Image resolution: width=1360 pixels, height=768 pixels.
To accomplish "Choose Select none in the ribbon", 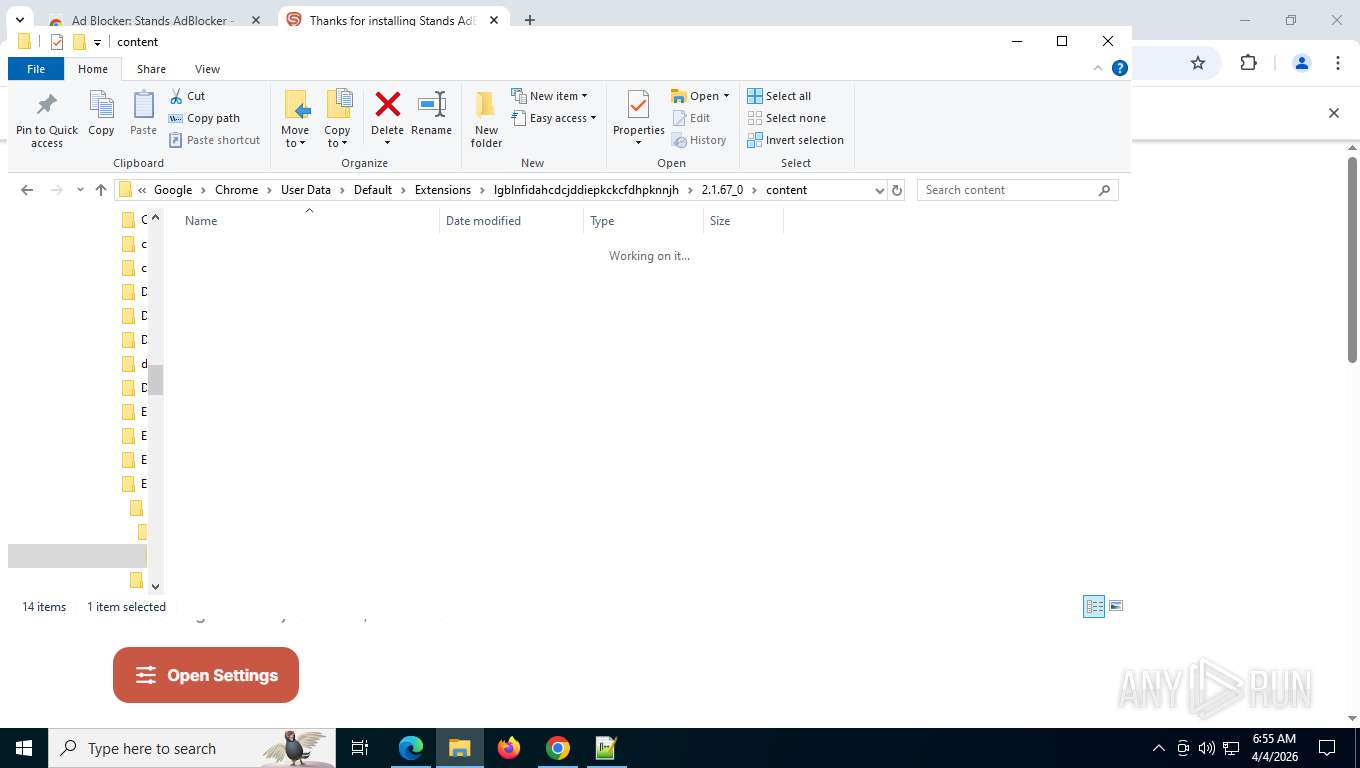I will 786,118.
